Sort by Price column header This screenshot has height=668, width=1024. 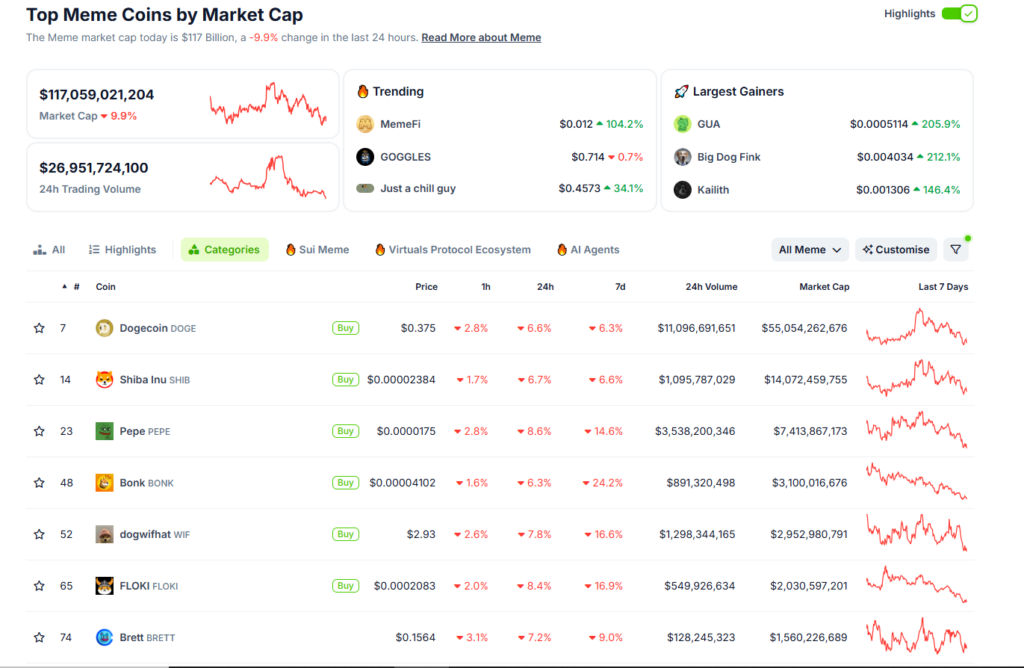[x=426, y=287]
